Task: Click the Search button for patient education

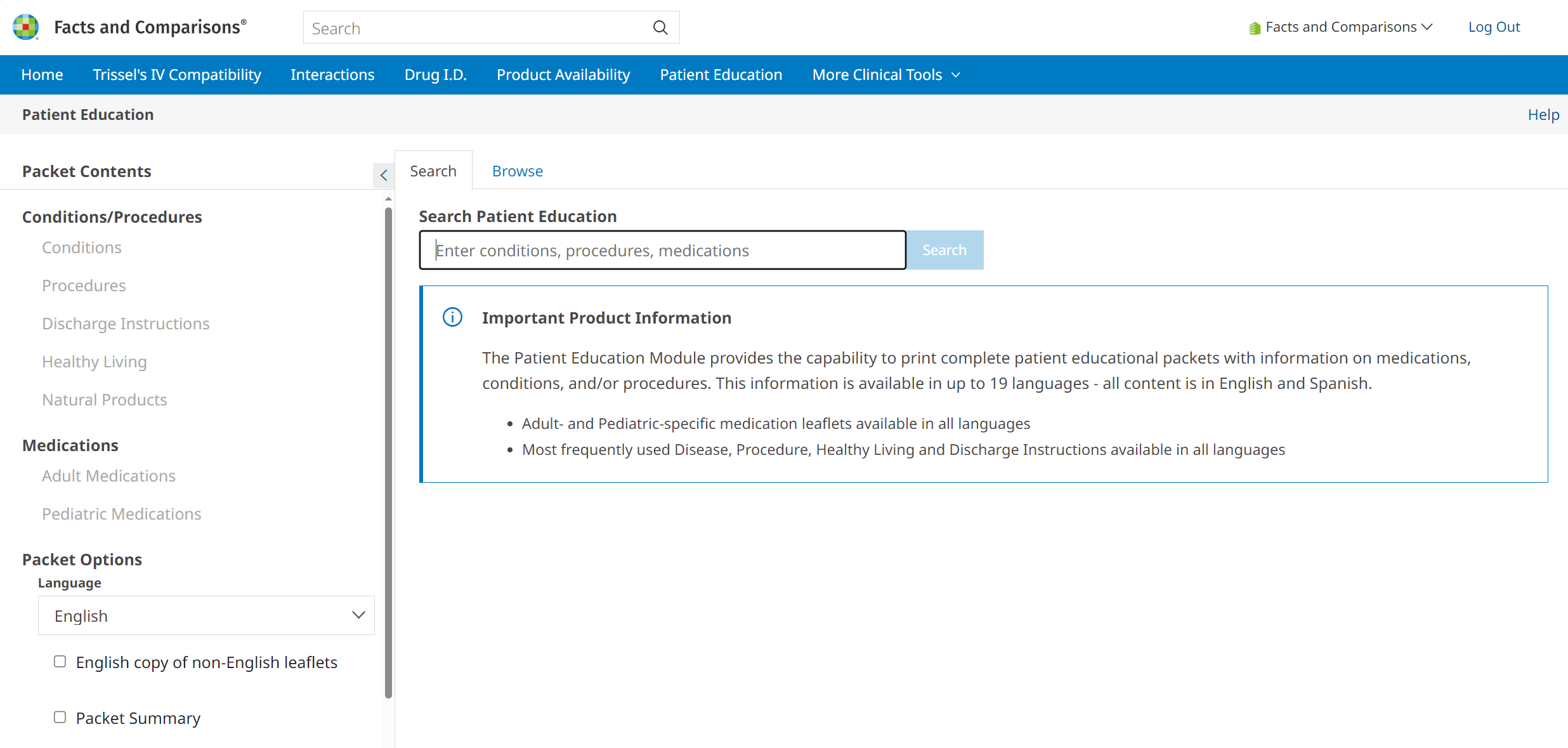Action: tap(944, 250)
